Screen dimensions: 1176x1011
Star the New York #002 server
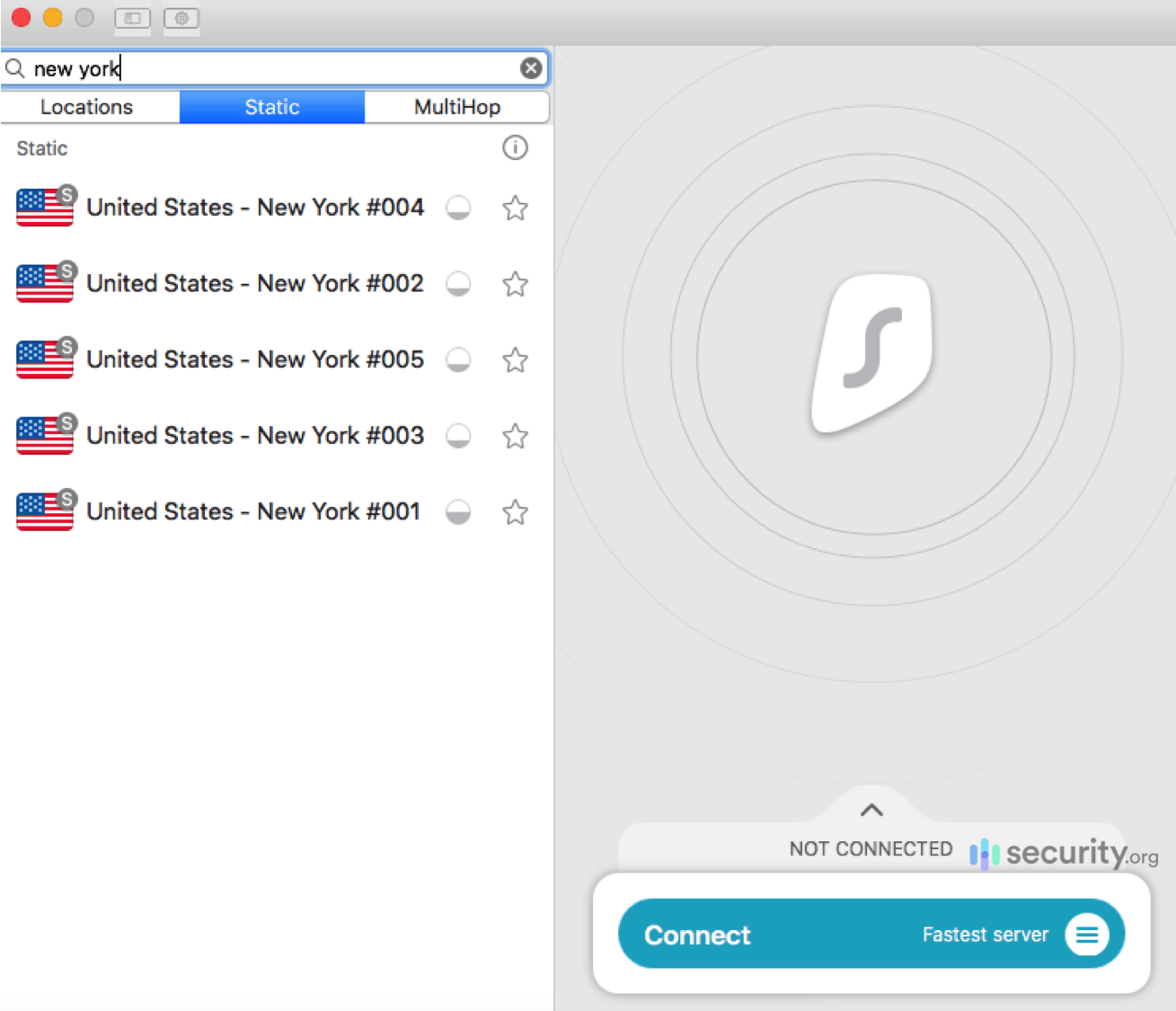[515, 284]
